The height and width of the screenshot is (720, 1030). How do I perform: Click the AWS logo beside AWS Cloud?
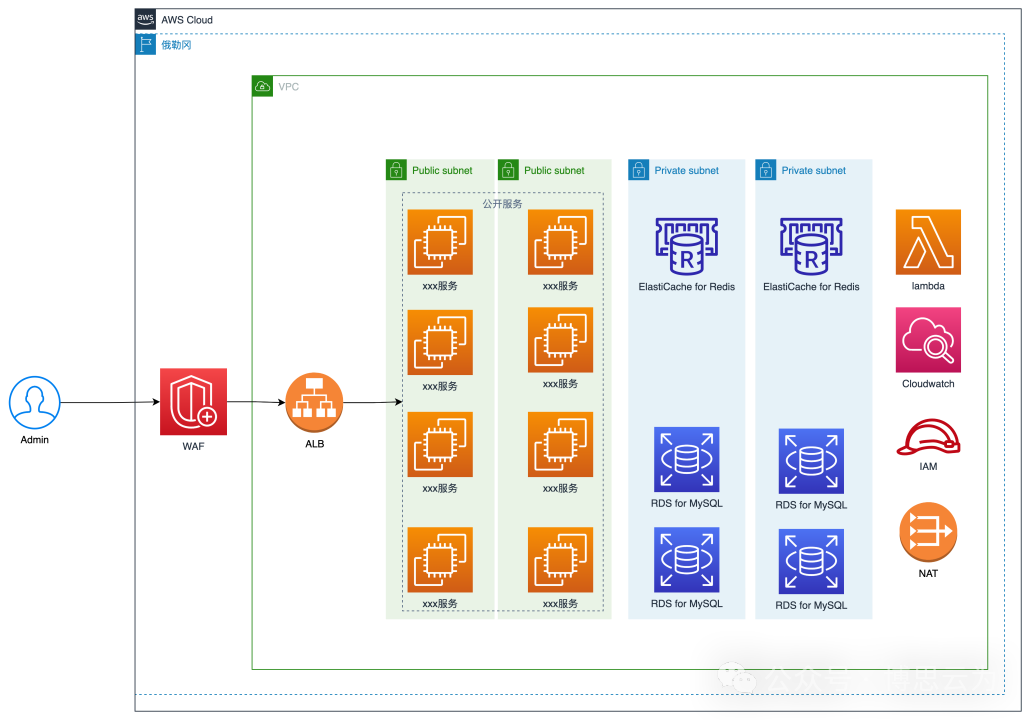click(145, 19)
